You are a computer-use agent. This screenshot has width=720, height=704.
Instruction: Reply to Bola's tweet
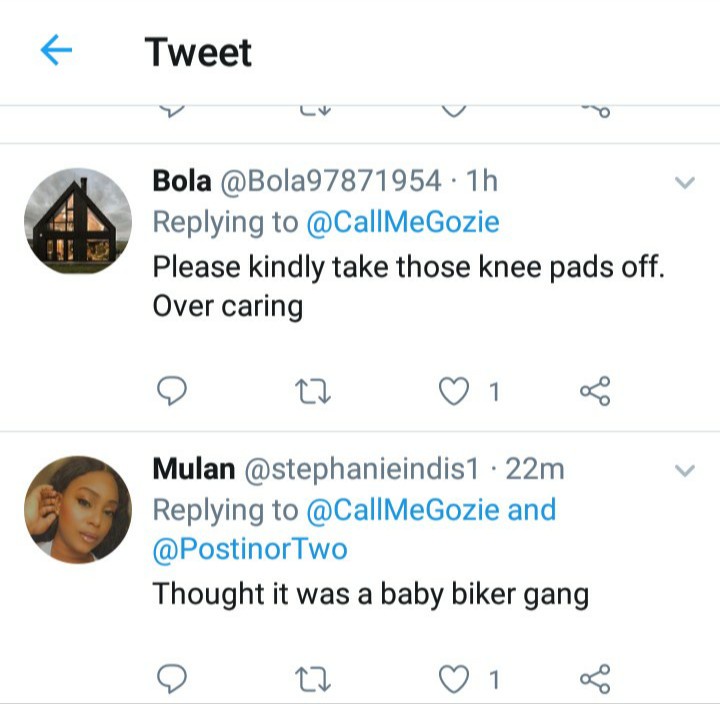coord(173,392)
